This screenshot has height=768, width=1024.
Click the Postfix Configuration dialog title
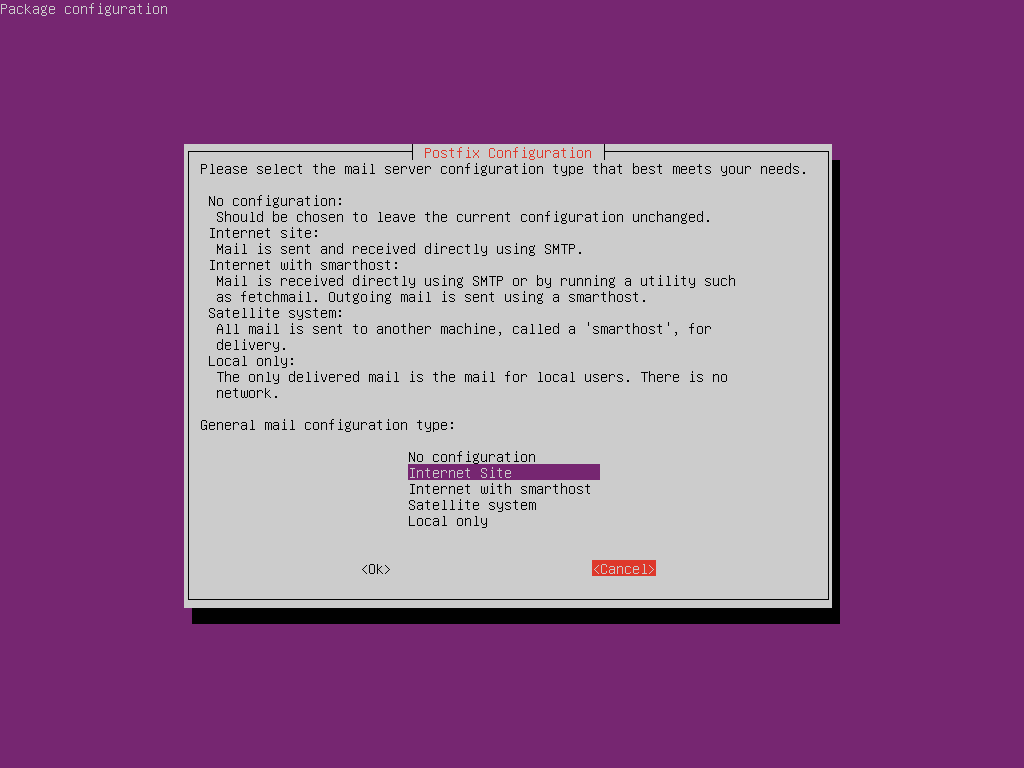507,153
